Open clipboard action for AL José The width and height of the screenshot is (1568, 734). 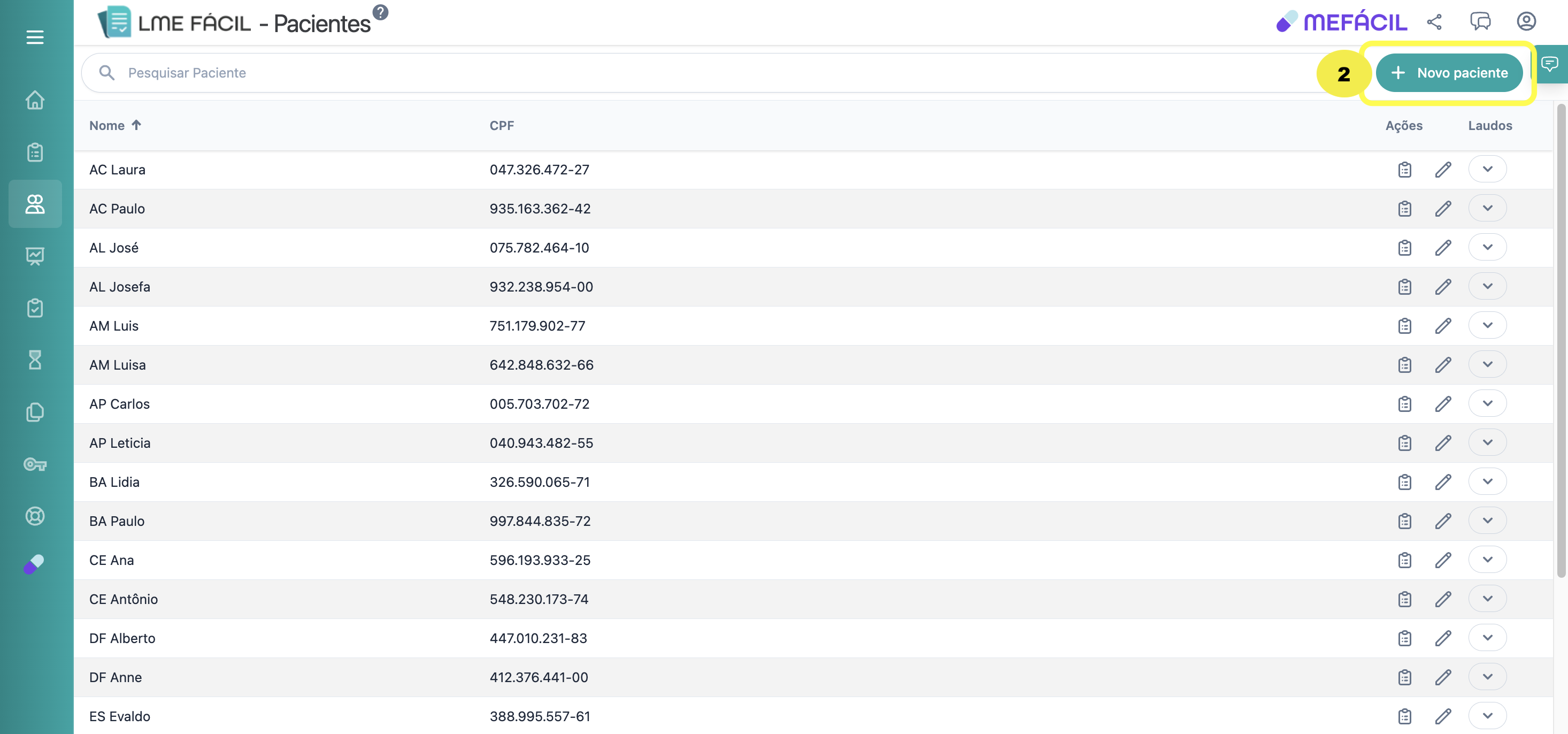1404,247
